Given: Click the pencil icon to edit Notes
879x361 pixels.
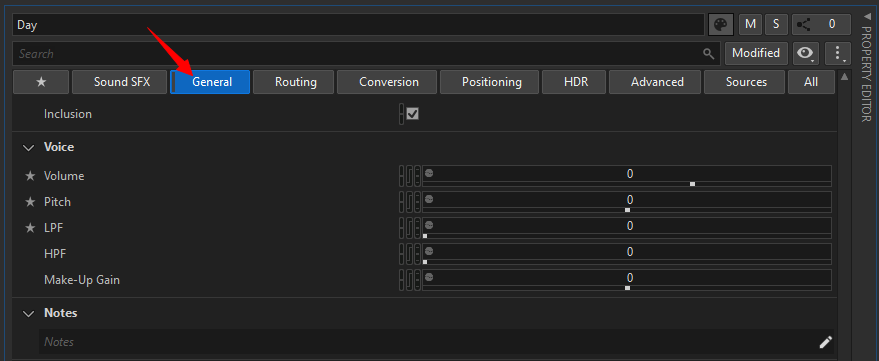Looking at the screenshot, I should pyautogui.click(x=825, y=342).
